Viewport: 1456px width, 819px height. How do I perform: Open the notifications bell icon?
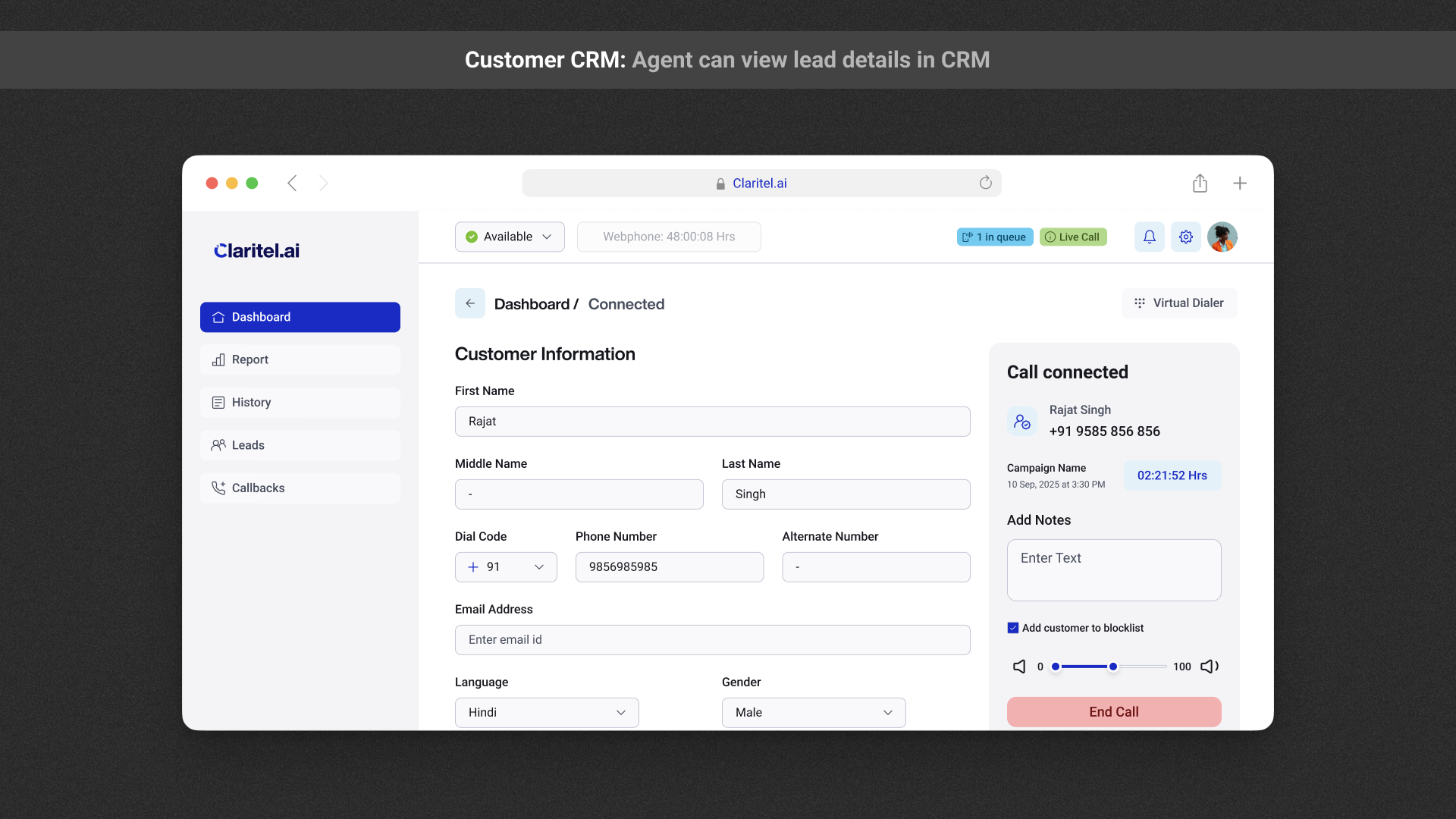(1149, 237)
